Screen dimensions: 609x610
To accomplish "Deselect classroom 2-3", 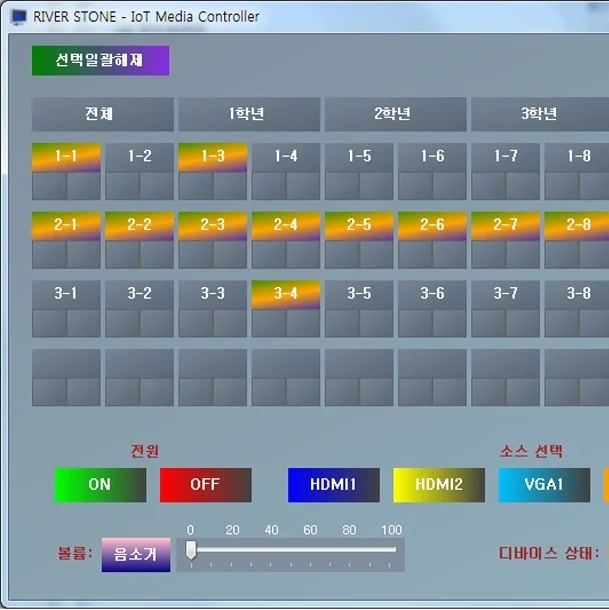I will point(212,226).
